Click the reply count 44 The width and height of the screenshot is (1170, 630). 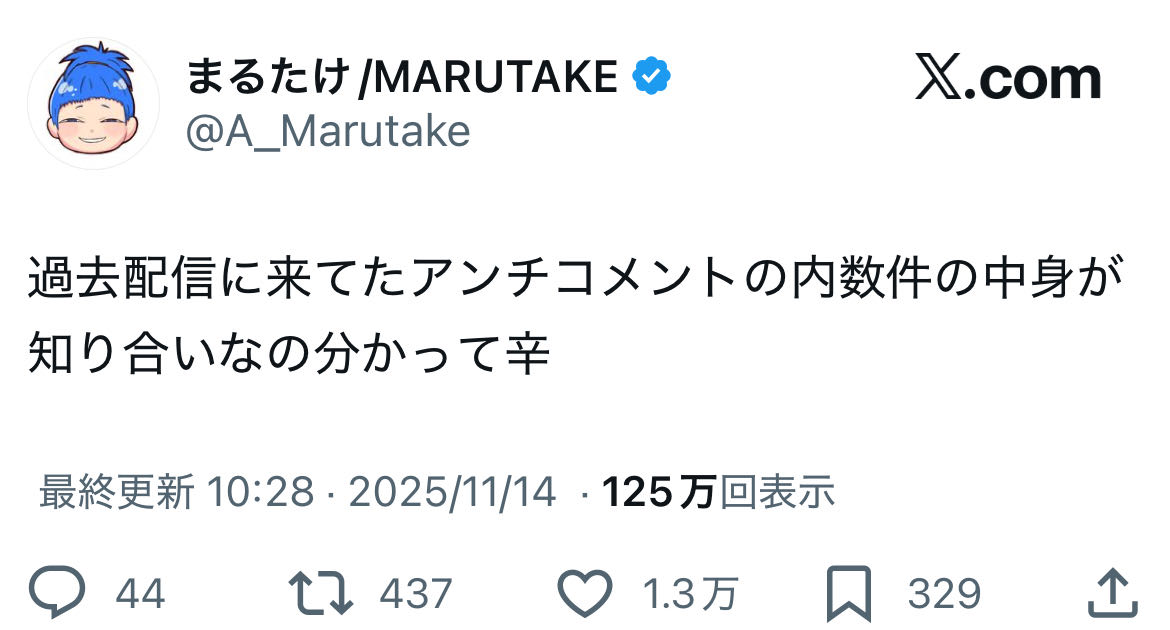pos(140,594)
